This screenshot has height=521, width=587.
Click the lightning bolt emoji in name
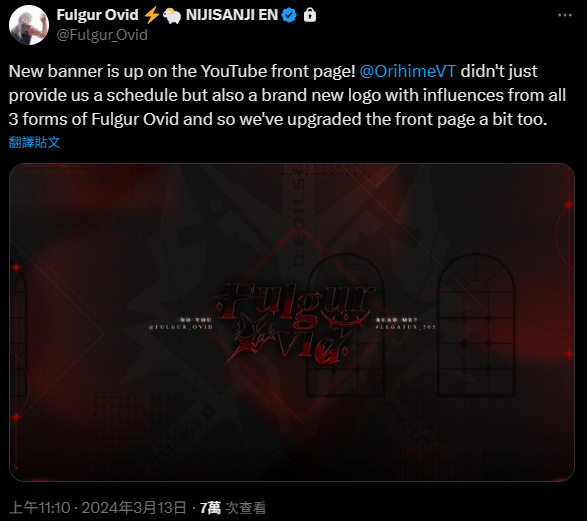(x=152, y=15)
